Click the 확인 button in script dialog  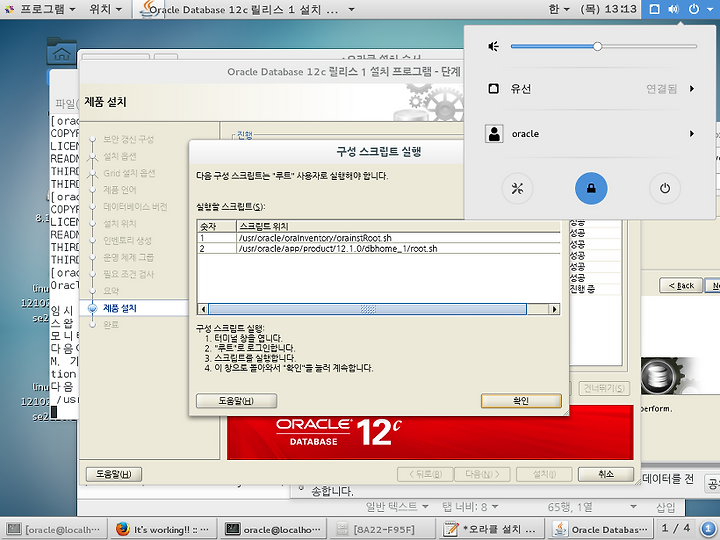[x=521, y=400]
